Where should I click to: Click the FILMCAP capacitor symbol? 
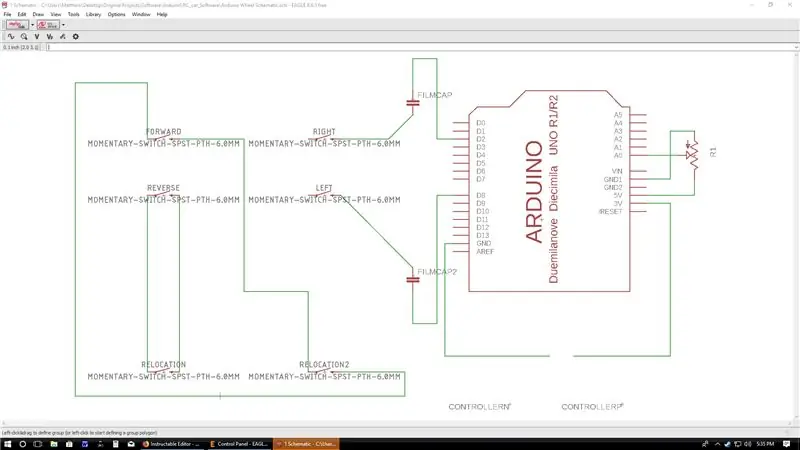coord(413,103)
